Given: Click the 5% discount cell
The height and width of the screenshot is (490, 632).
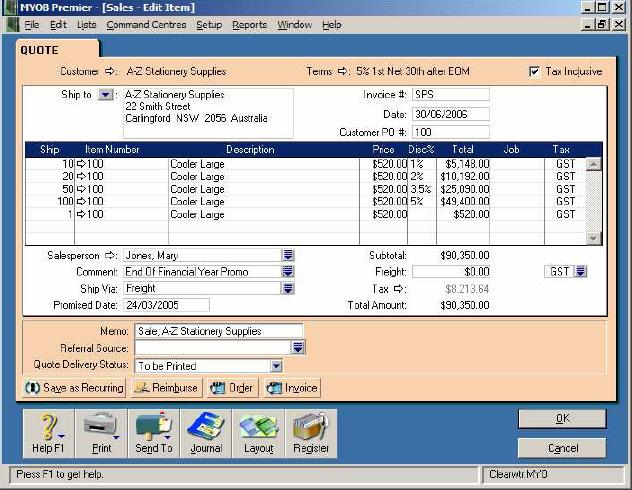Looking at the screenshot, I should coord(422,201).
